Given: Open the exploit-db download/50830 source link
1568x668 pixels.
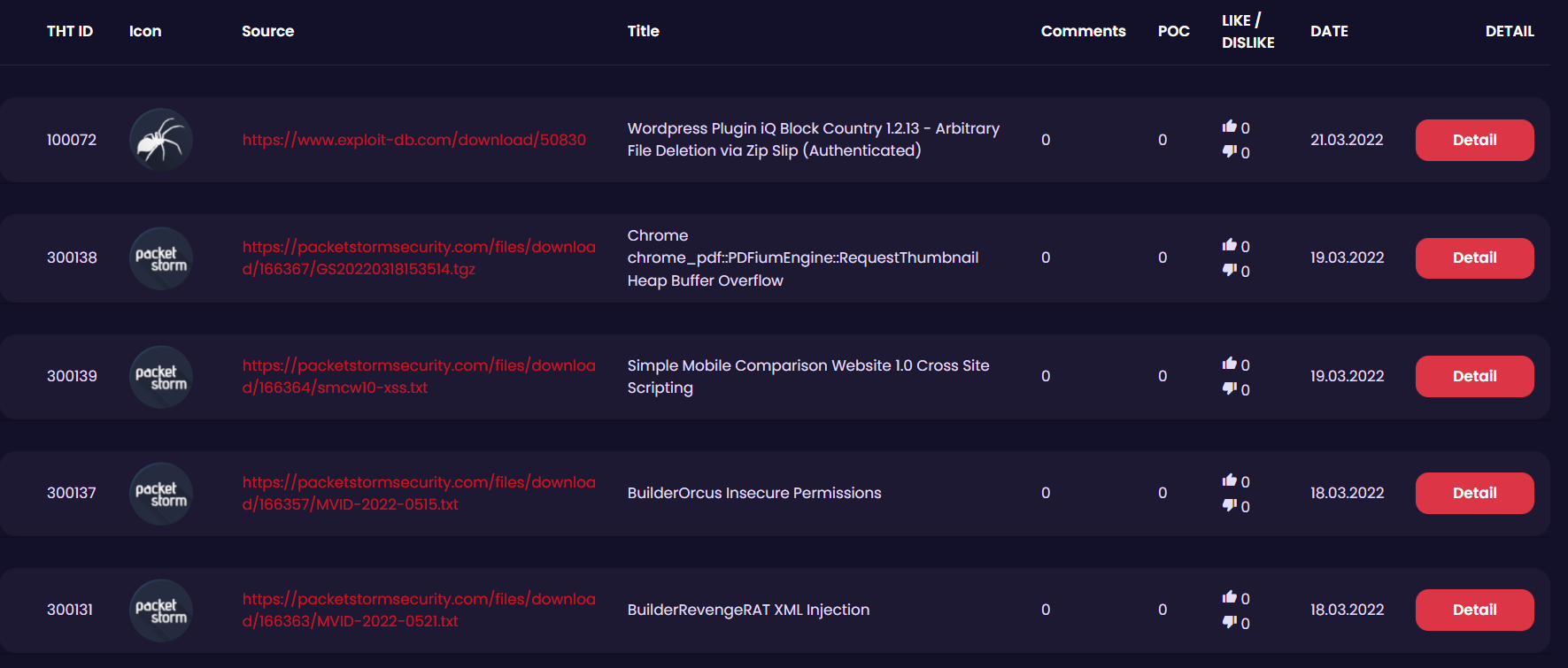Looking at the screenshot, I should (x=414, y=140).
